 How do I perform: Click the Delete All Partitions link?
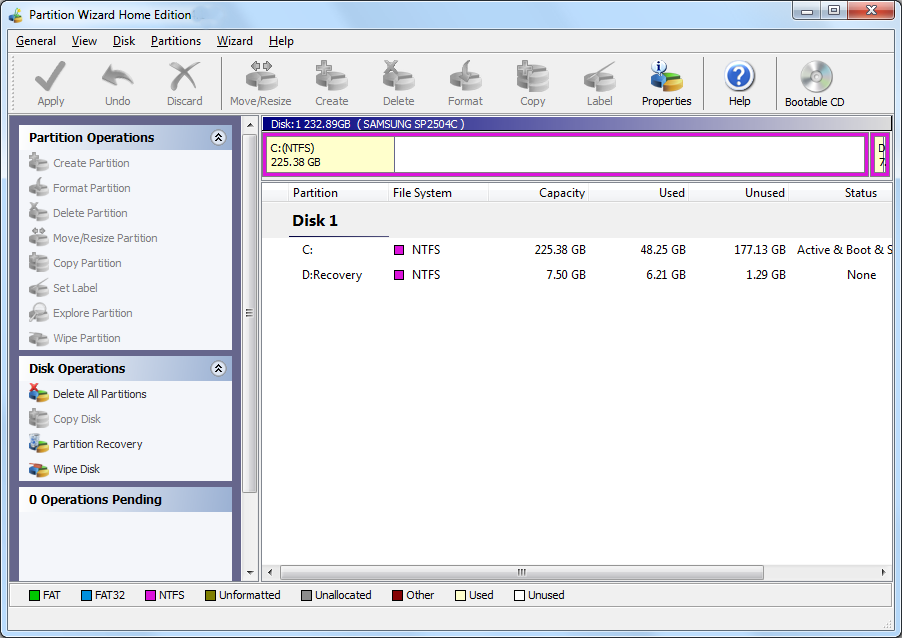coord(100,394)
